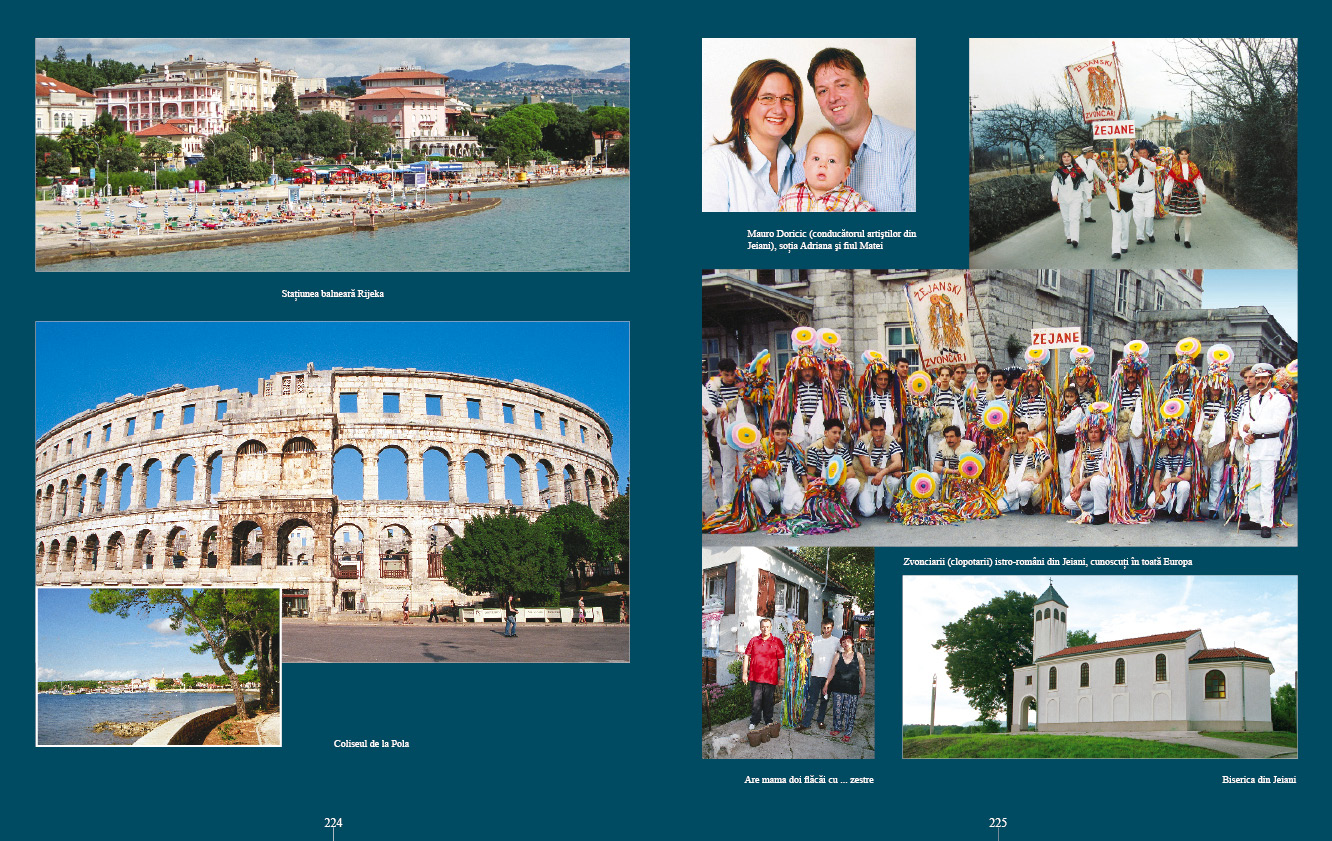This screenshot has width=1332, height=841.
Task: Select the "Coliseul de la Pola" caption
Action: point(371,744)
